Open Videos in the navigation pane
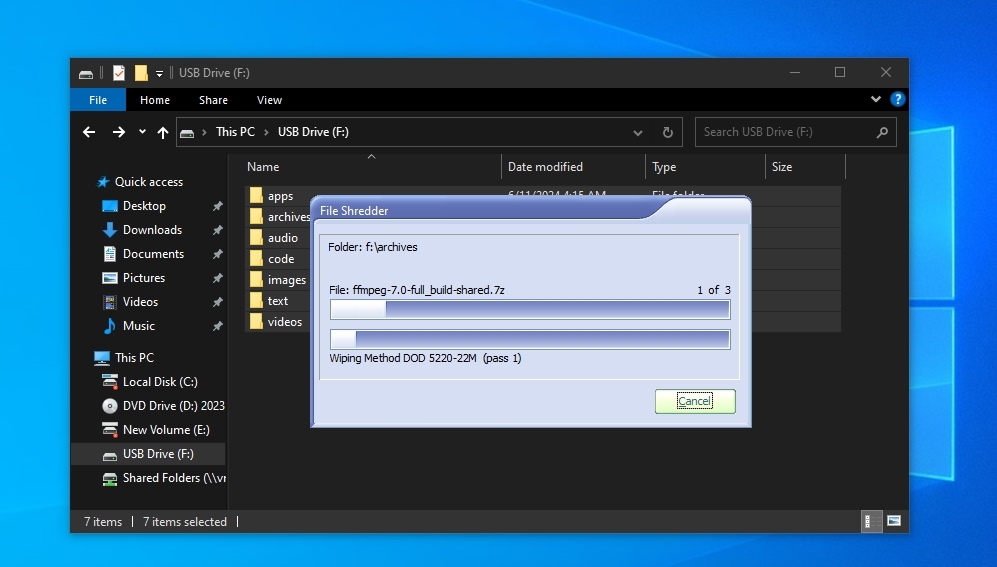Image resolution: width=997 pixels, height=567 pixels. pos(140,302)
